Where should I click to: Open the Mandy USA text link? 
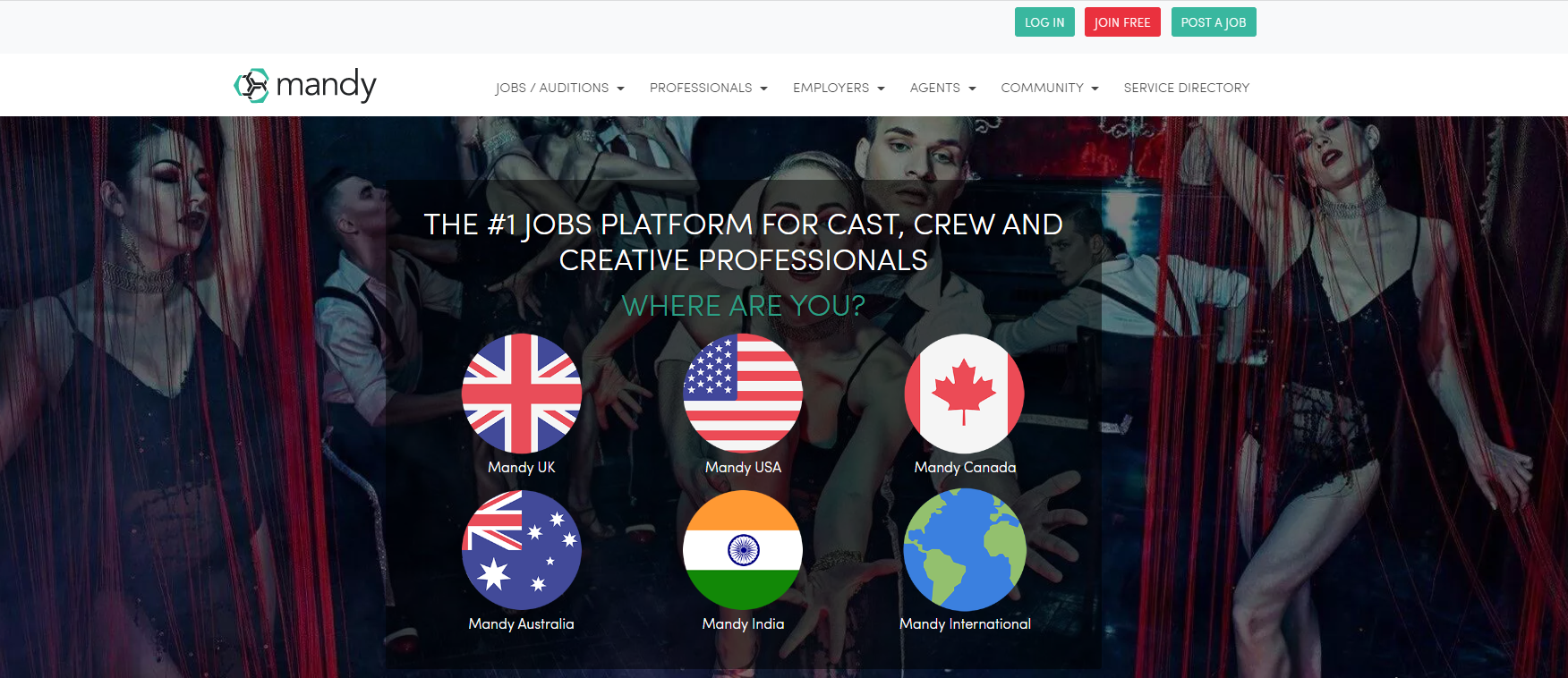coord(743,468)
